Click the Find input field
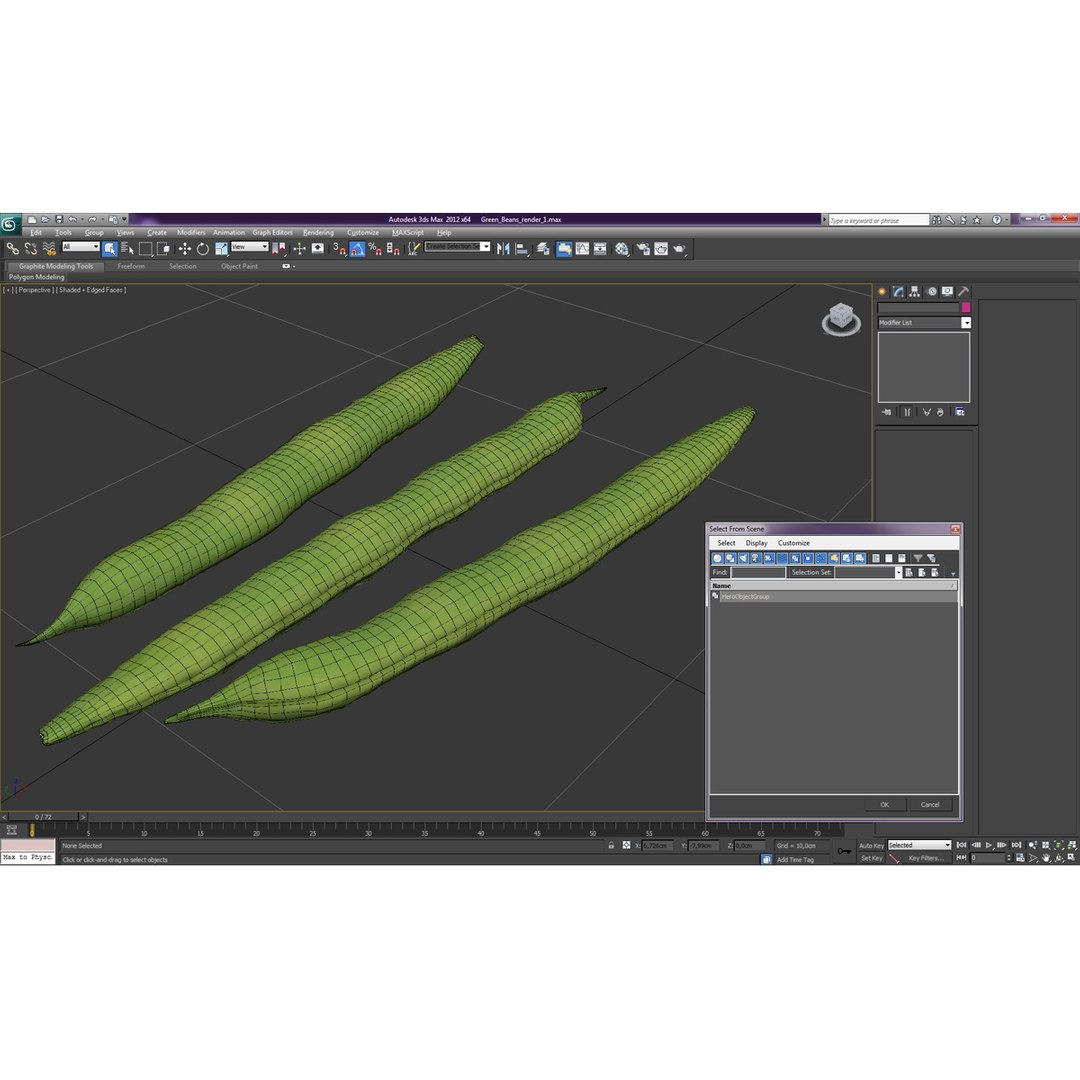 coord(758,573)
